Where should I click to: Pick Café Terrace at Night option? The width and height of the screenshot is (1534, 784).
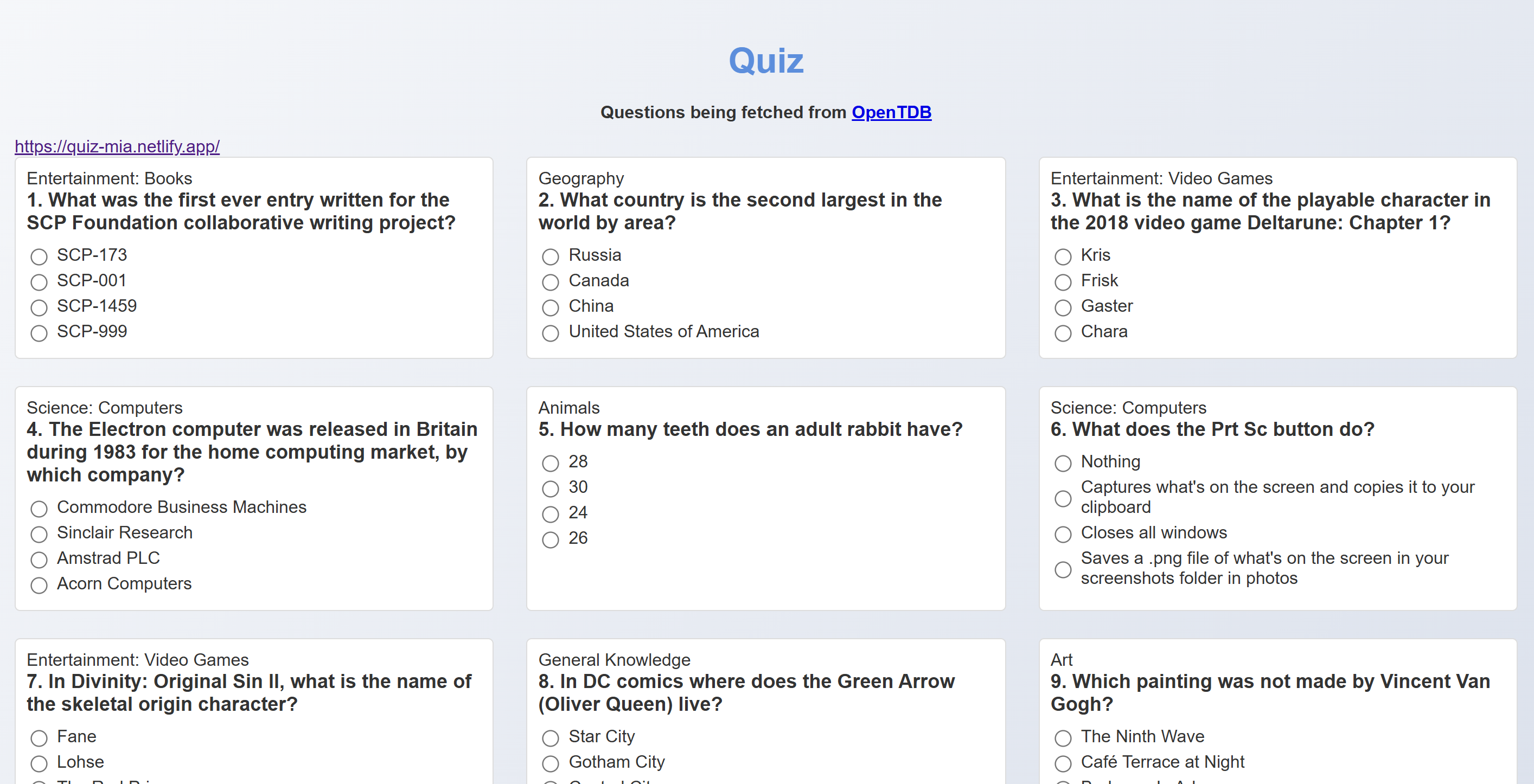[1063, 764]
